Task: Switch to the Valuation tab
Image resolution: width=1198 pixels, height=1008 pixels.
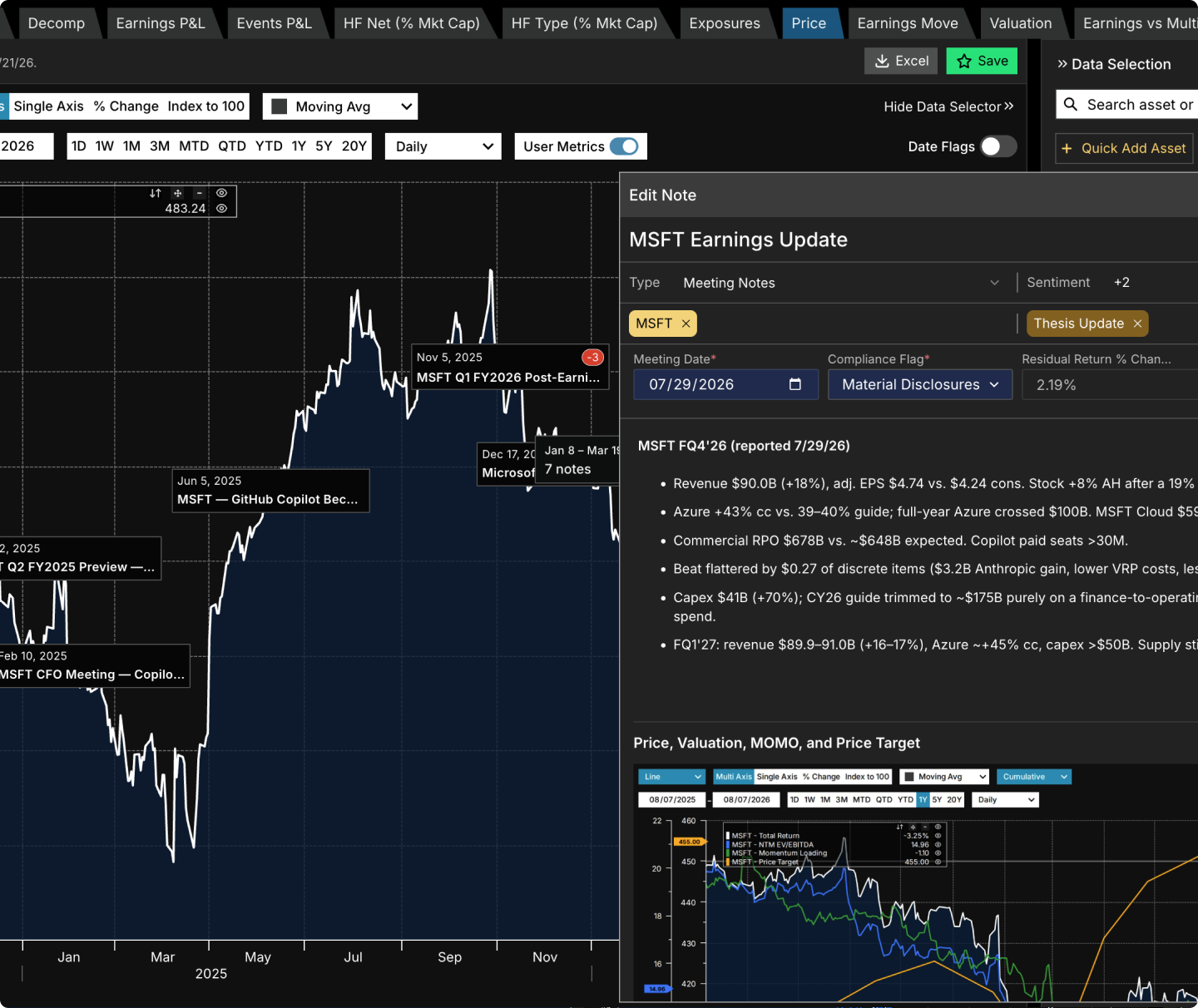Action: tap(1021, 23)
